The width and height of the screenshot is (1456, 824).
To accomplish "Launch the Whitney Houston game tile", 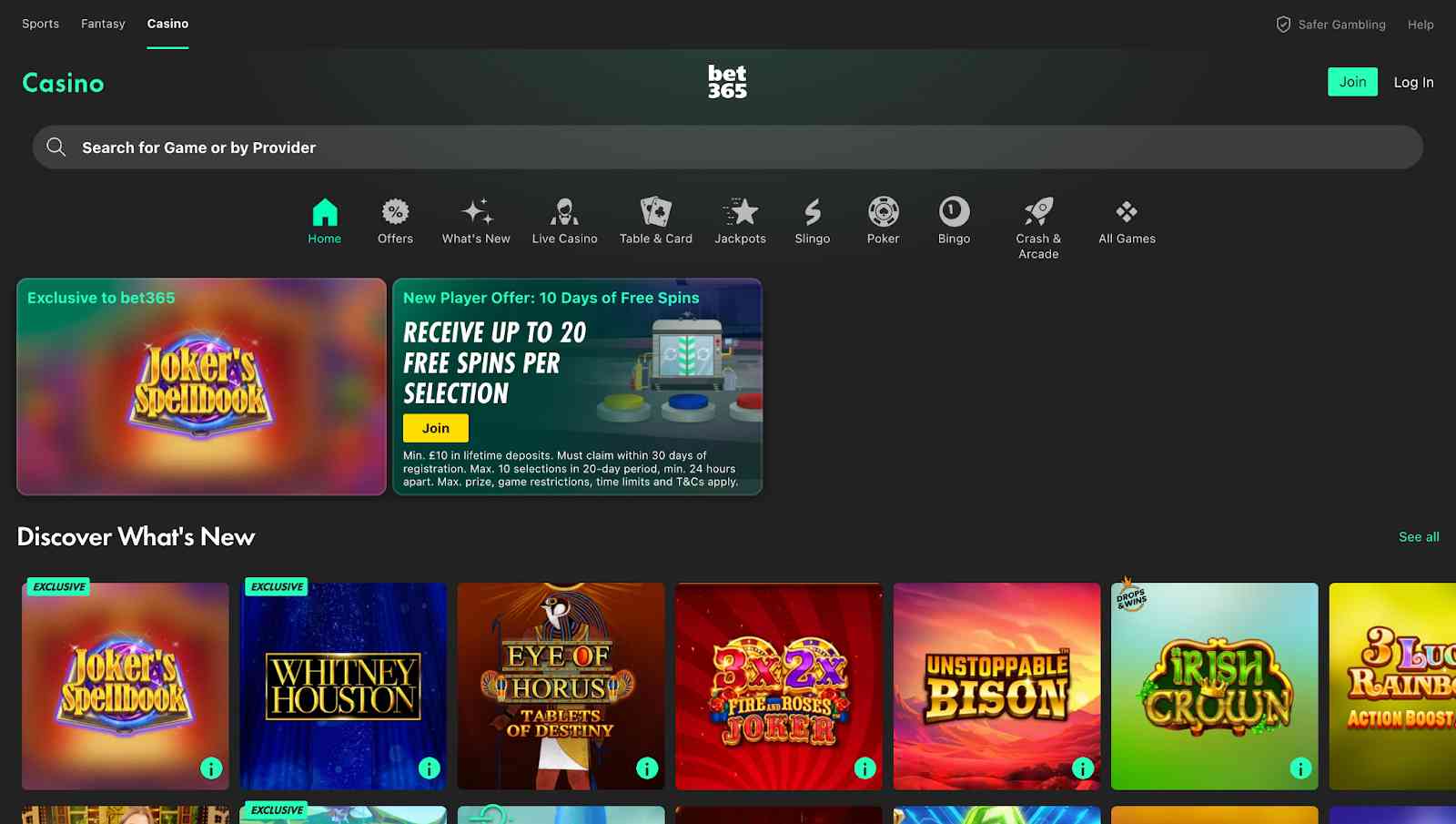I will coord(343,687).
